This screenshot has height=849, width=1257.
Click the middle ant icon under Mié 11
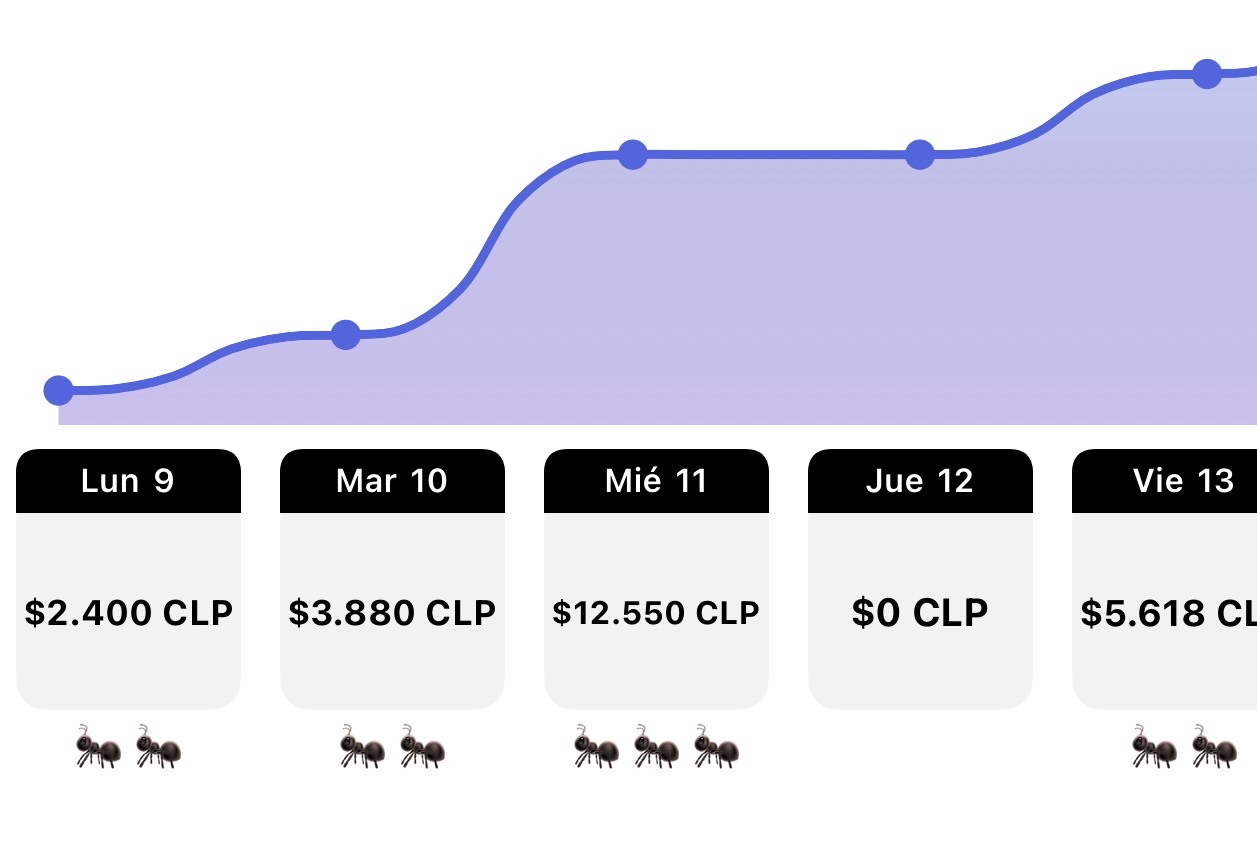(656, 747)
